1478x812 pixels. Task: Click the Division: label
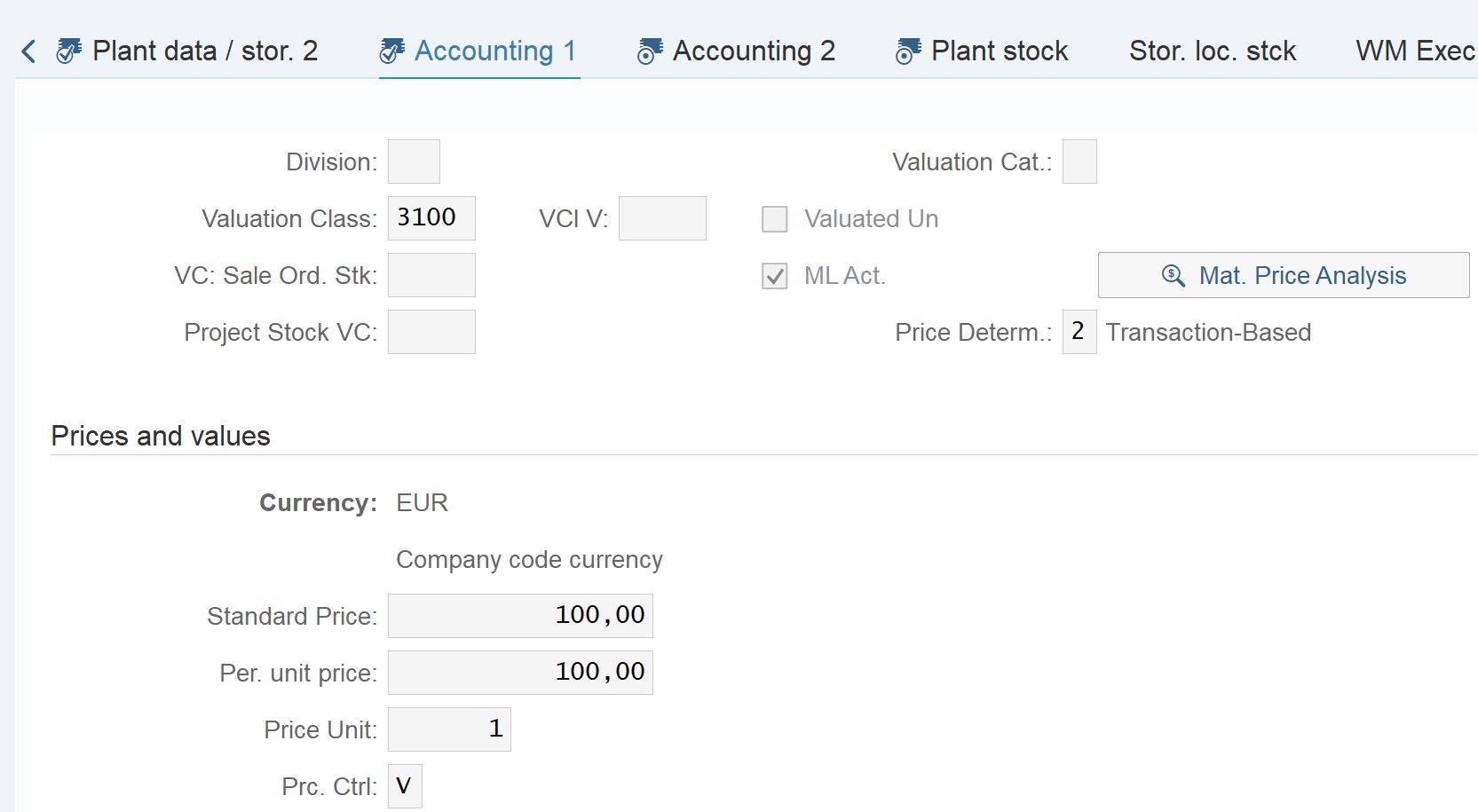[x=331, y=162]
